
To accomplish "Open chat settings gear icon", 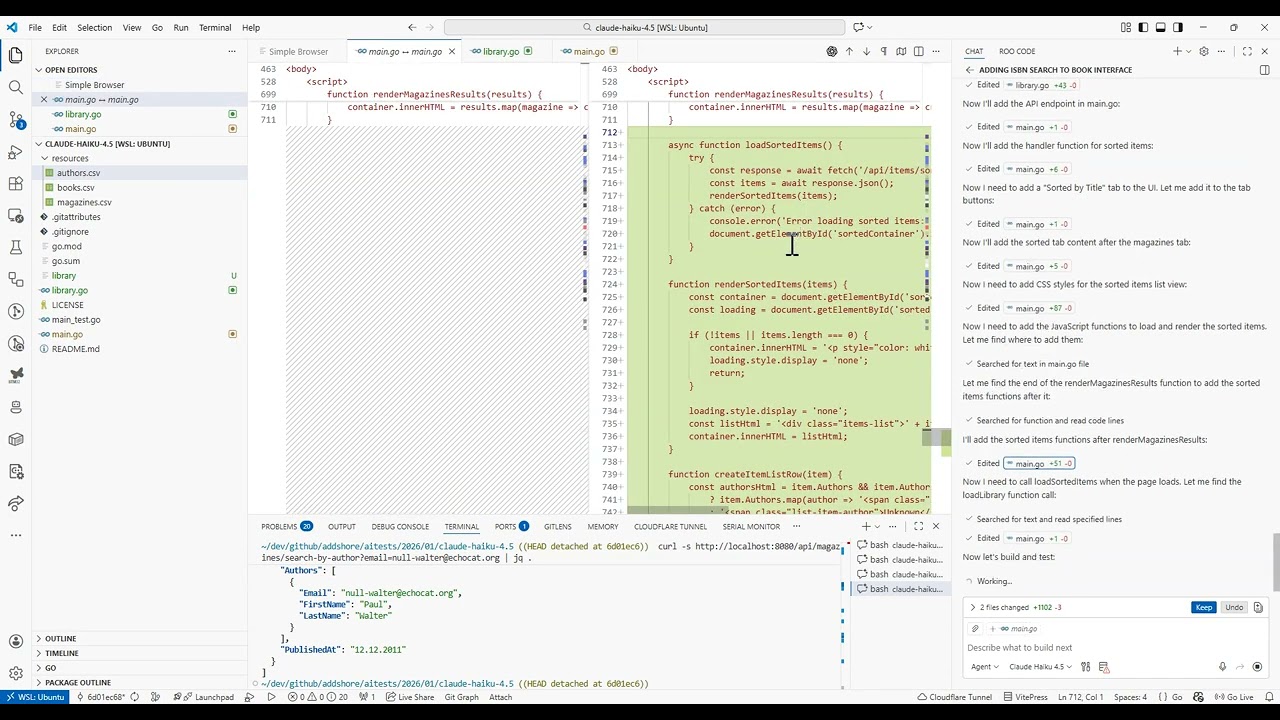I will click(x=1204, y=51).
